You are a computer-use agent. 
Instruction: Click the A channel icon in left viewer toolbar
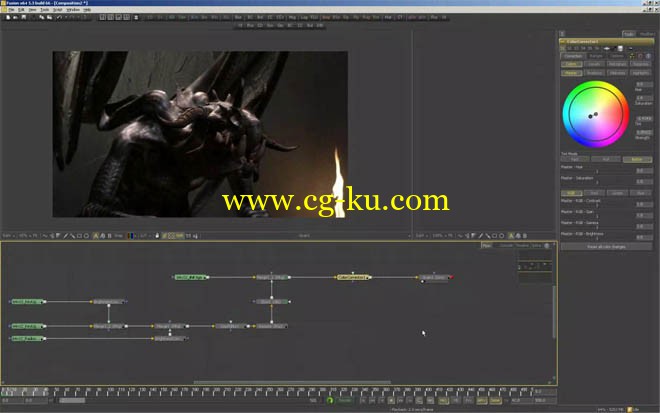(96, 236)
